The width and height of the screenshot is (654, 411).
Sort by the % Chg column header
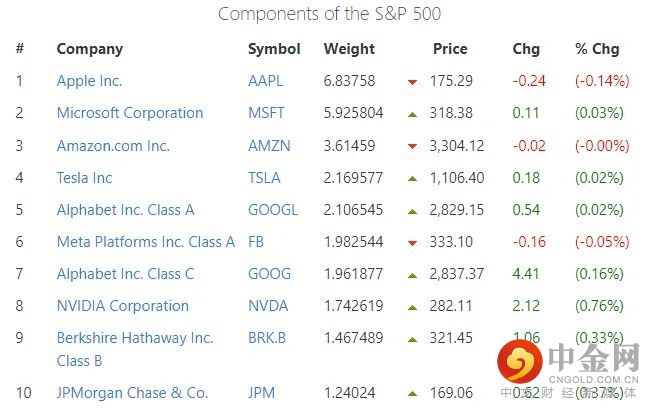tap(597, 48)
